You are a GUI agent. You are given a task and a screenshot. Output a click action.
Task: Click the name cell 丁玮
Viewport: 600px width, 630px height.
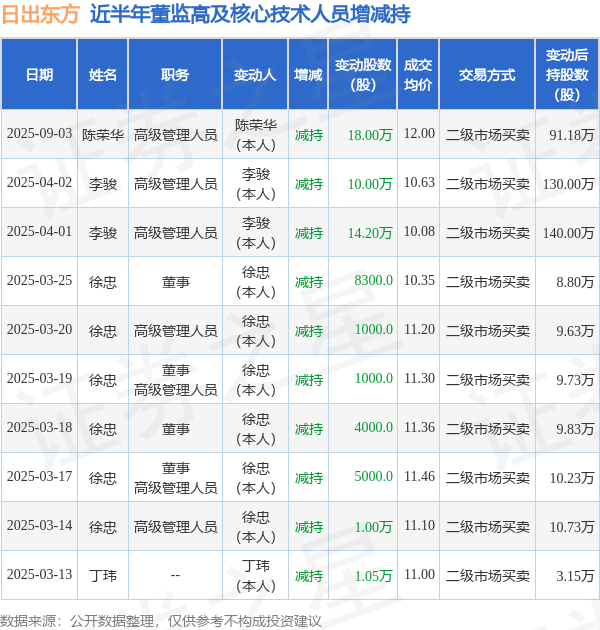pos(102,576)
